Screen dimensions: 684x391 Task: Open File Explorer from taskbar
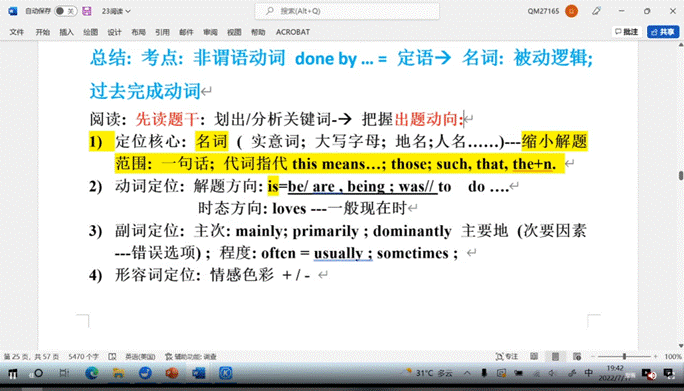118,373
